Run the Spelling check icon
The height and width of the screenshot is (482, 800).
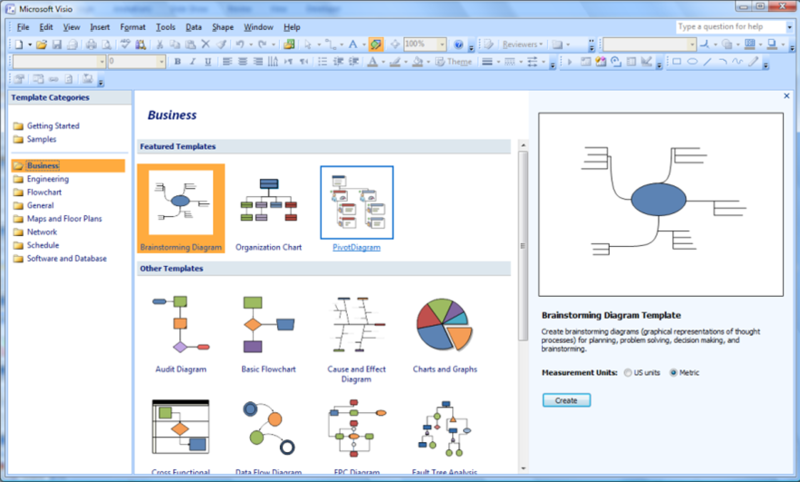125,44
